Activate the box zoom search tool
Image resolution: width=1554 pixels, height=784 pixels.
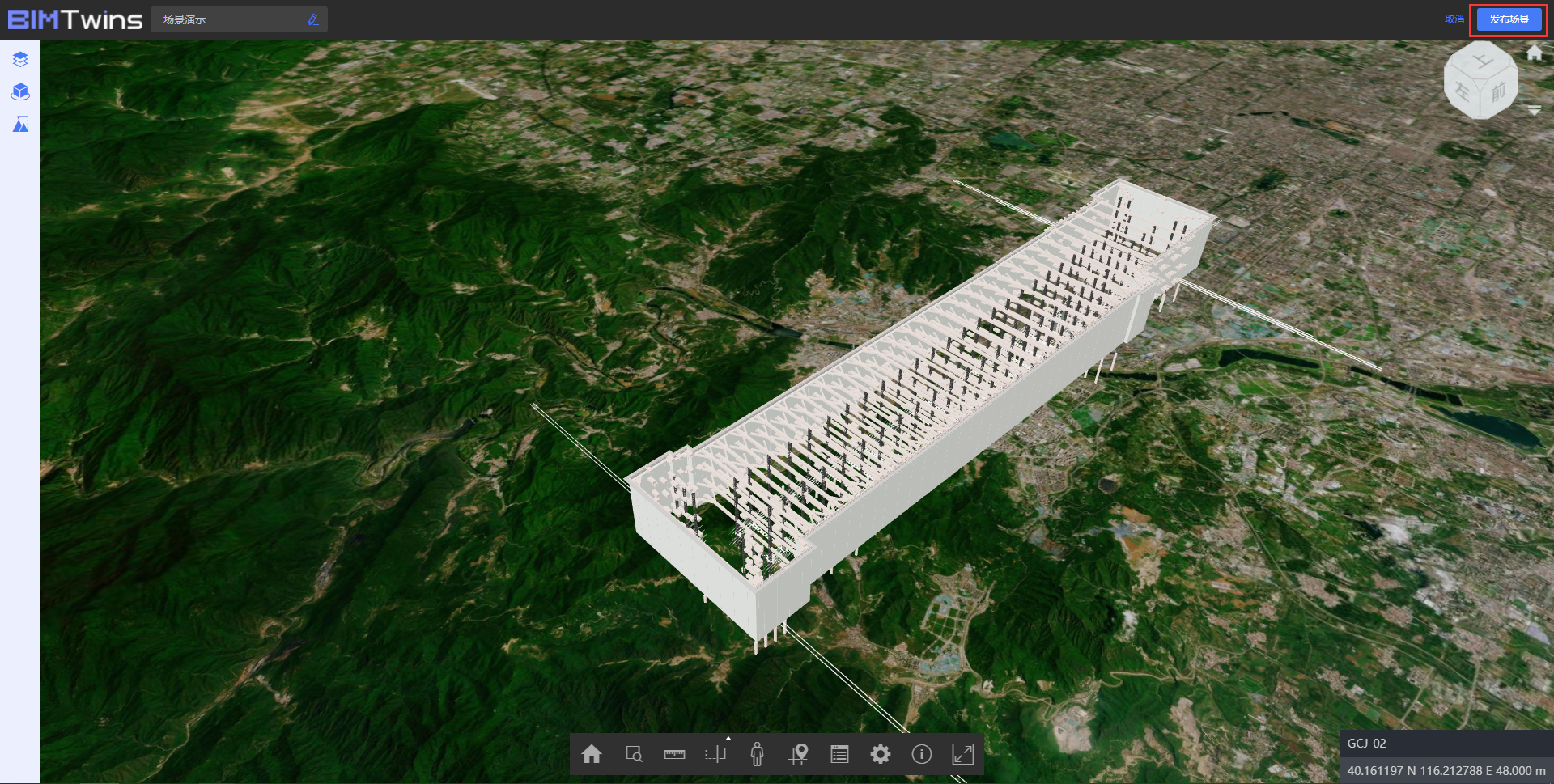[x=634, y=754]
